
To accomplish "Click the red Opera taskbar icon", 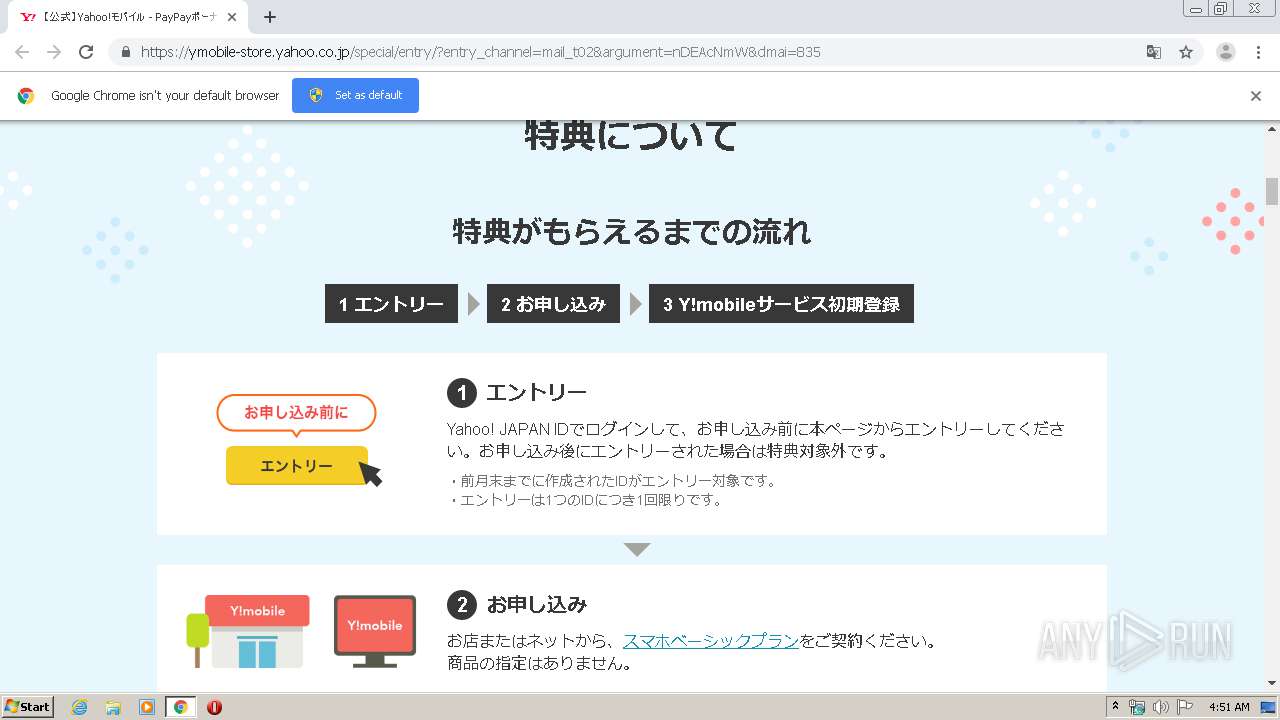I will tap(214, 707).
